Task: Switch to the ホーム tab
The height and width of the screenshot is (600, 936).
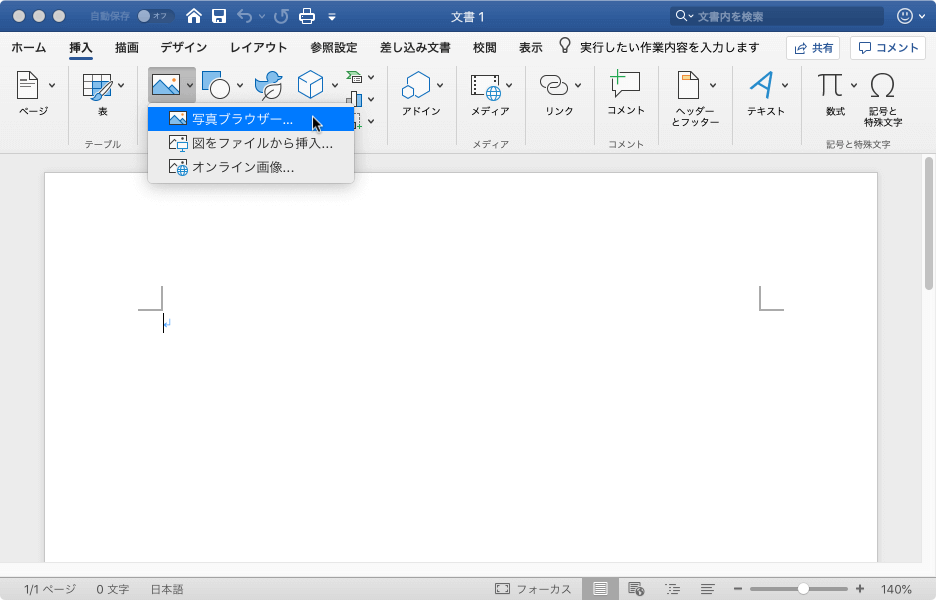Action: (29, 48)
